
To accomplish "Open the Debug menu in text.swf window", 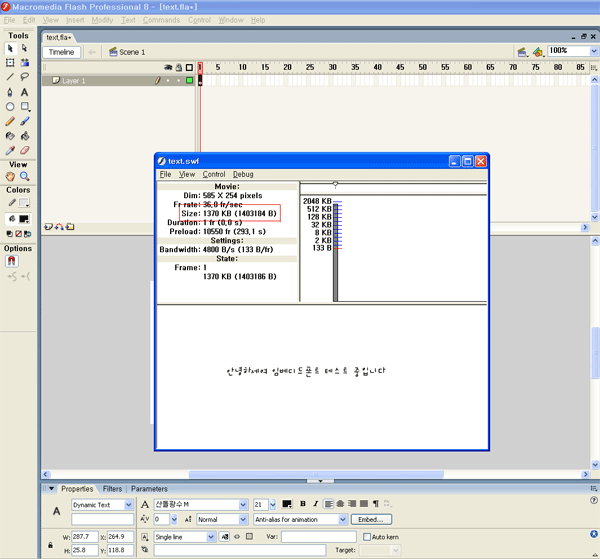I will 243,174.
